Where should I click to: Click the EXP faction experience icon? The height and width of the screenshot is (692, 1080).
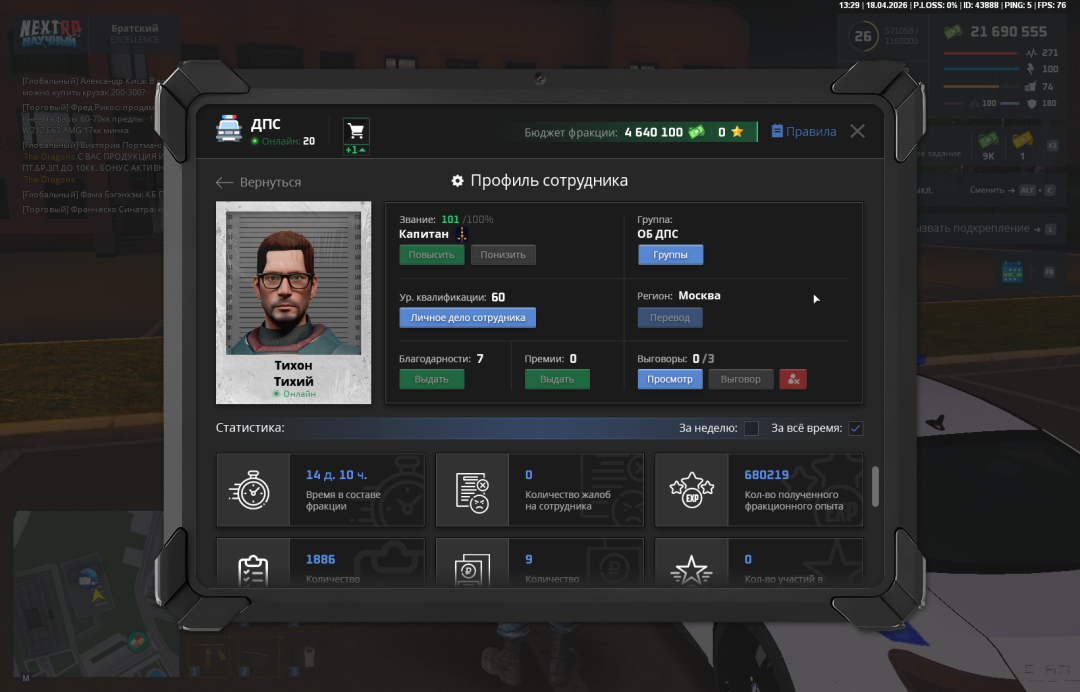691,490
